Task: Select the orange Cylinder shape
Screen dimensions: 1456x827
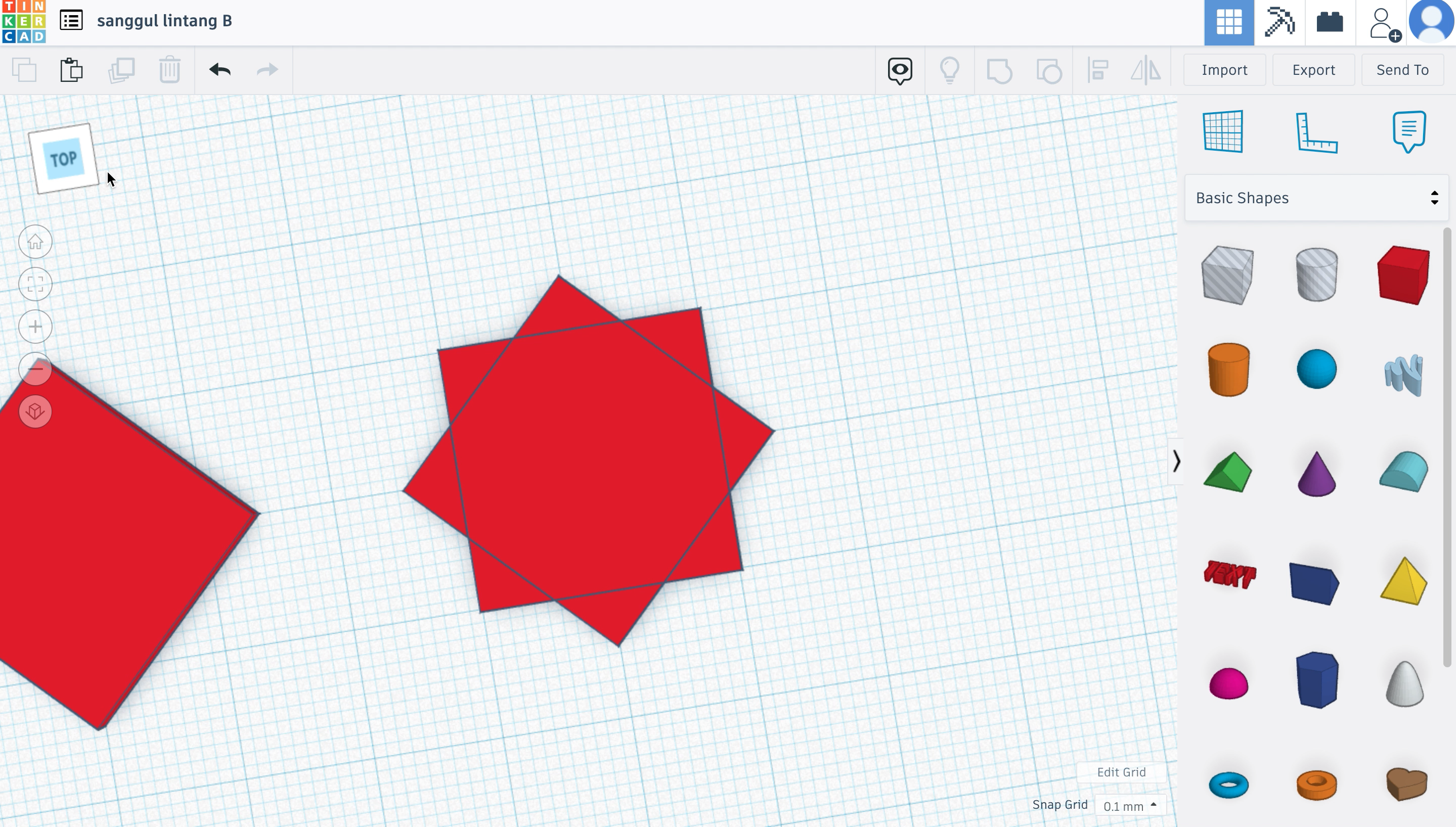Action: click(x=1228, y=369)
